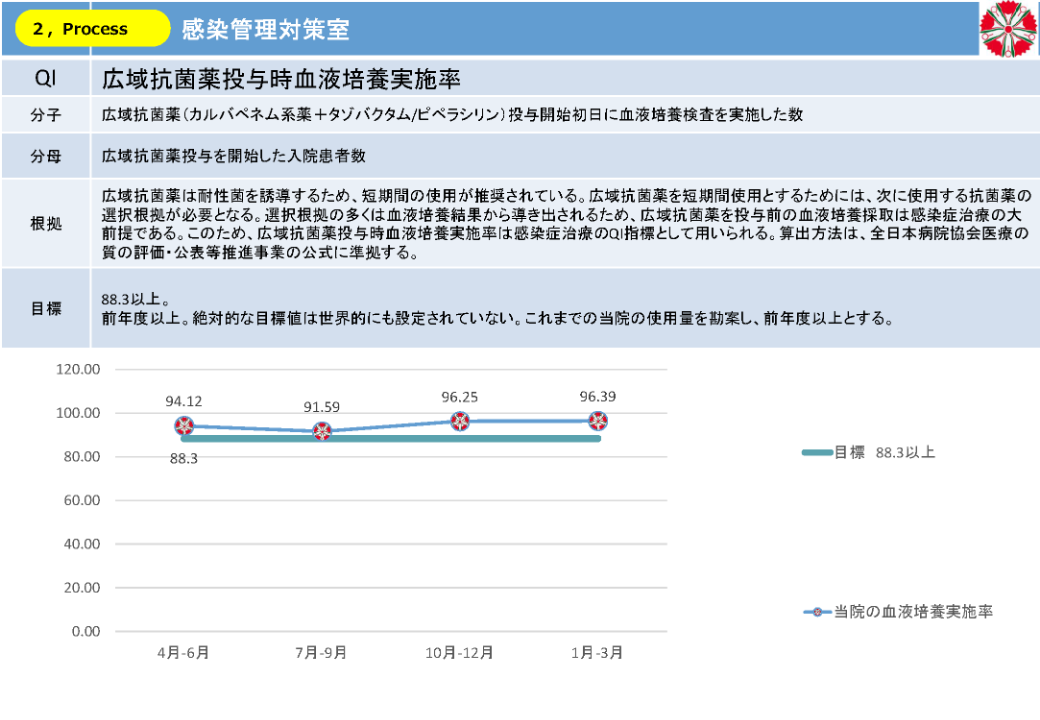Select the 分子 row label
Viewport: 1040px width, 720px height.
tap(46, 114)
